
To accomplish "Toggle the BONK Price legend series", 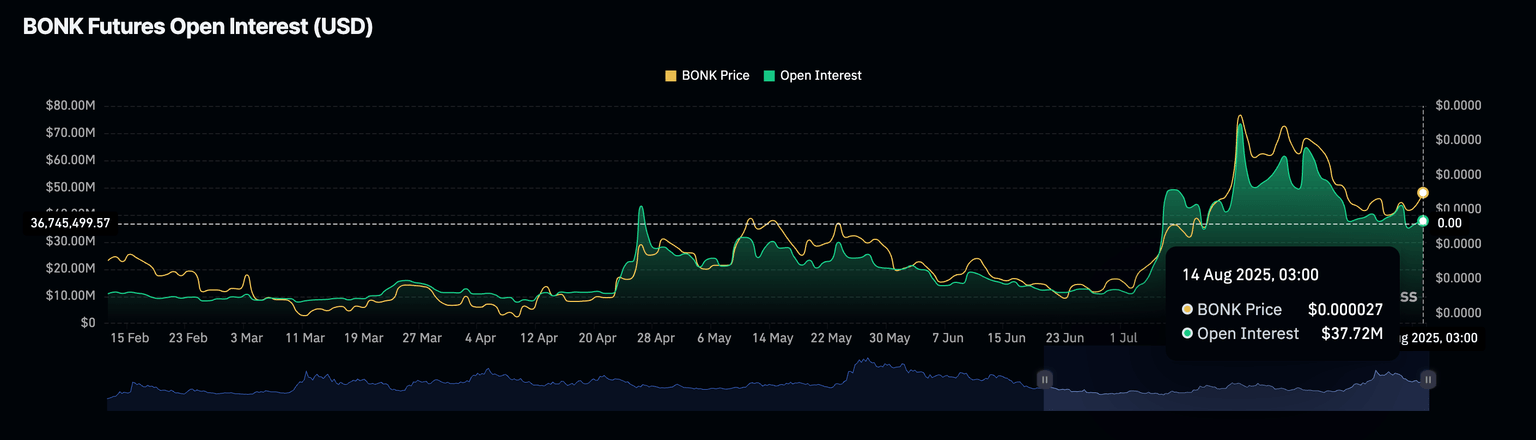I will click(x=715, y=75).
